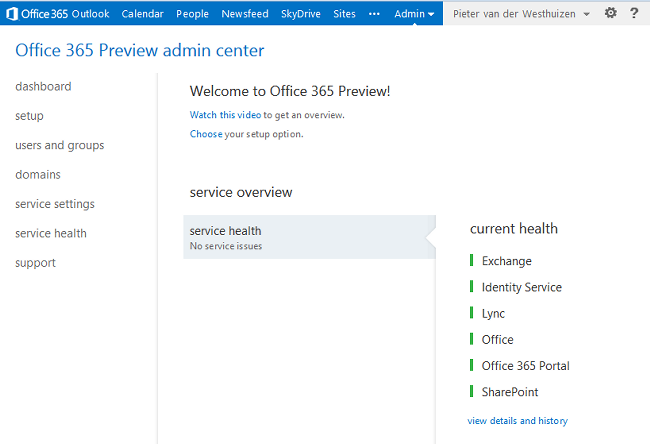Open Calendar from the top bar
The image size is (650, 444).
click(143, 14)
